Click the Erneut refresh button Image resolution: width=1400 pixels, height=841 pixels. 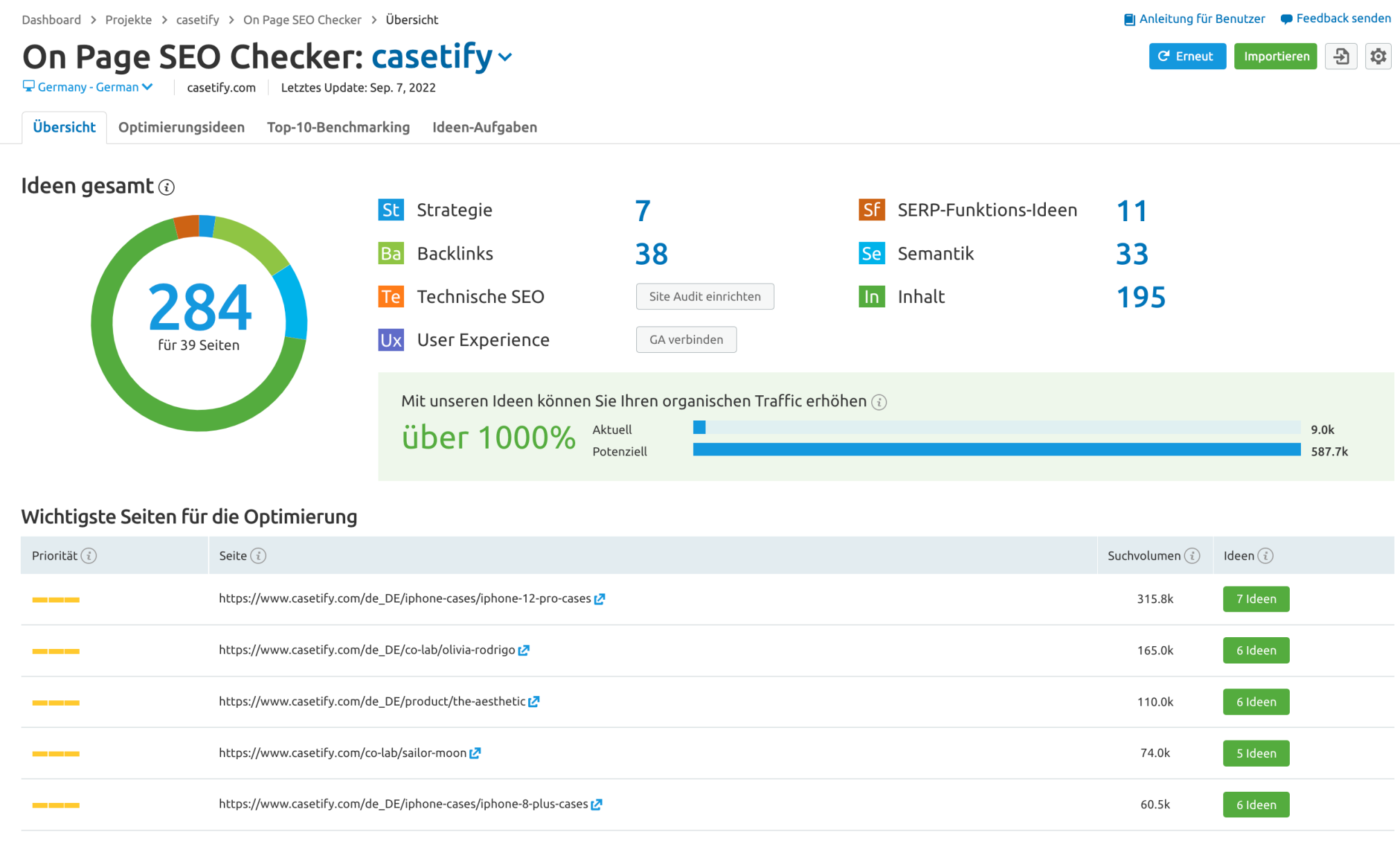tap(1187, 56)
